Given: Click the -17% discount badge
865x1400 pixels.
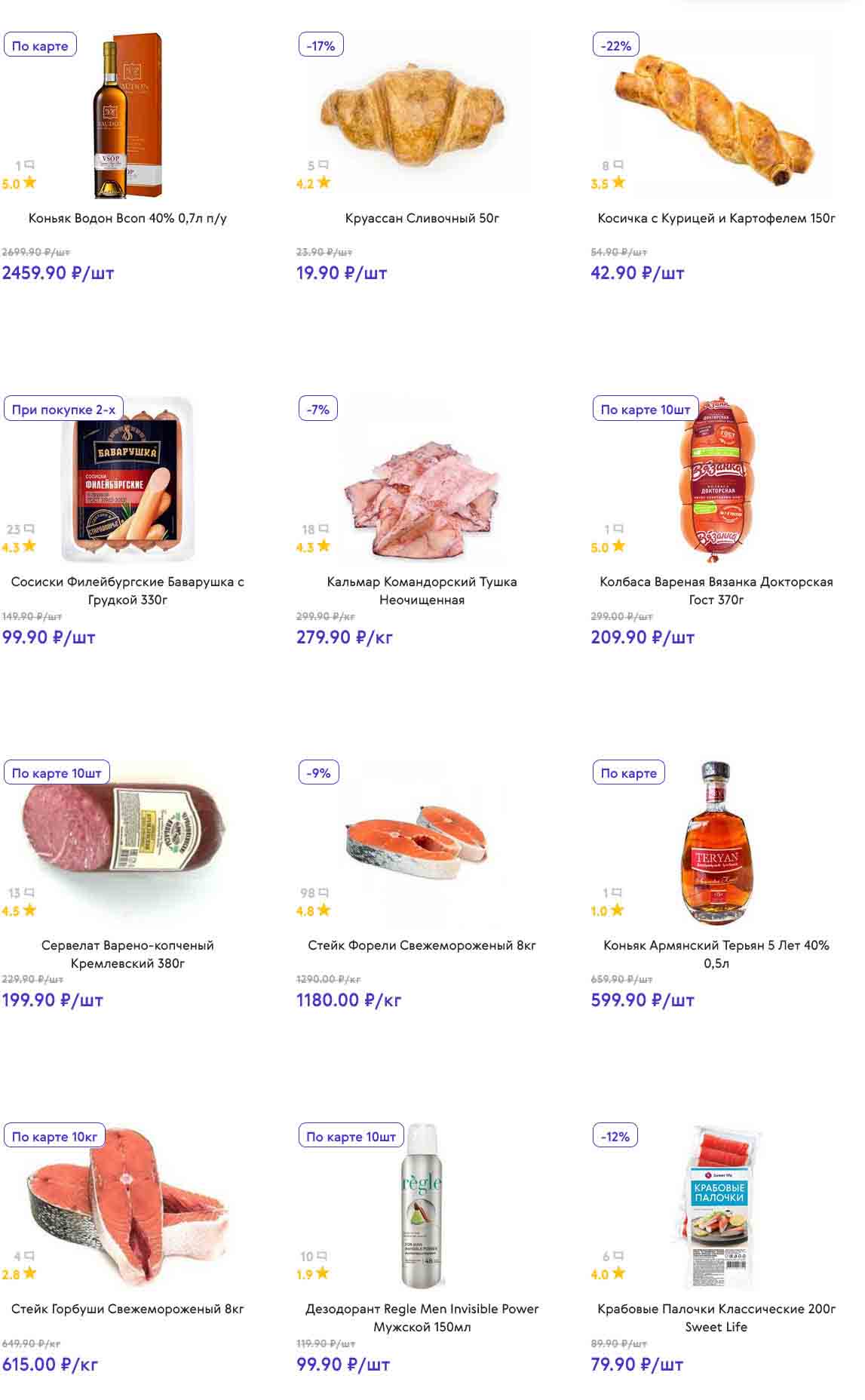Looking at the screenshot, I should pyautogui.click(x=321, y=46).
